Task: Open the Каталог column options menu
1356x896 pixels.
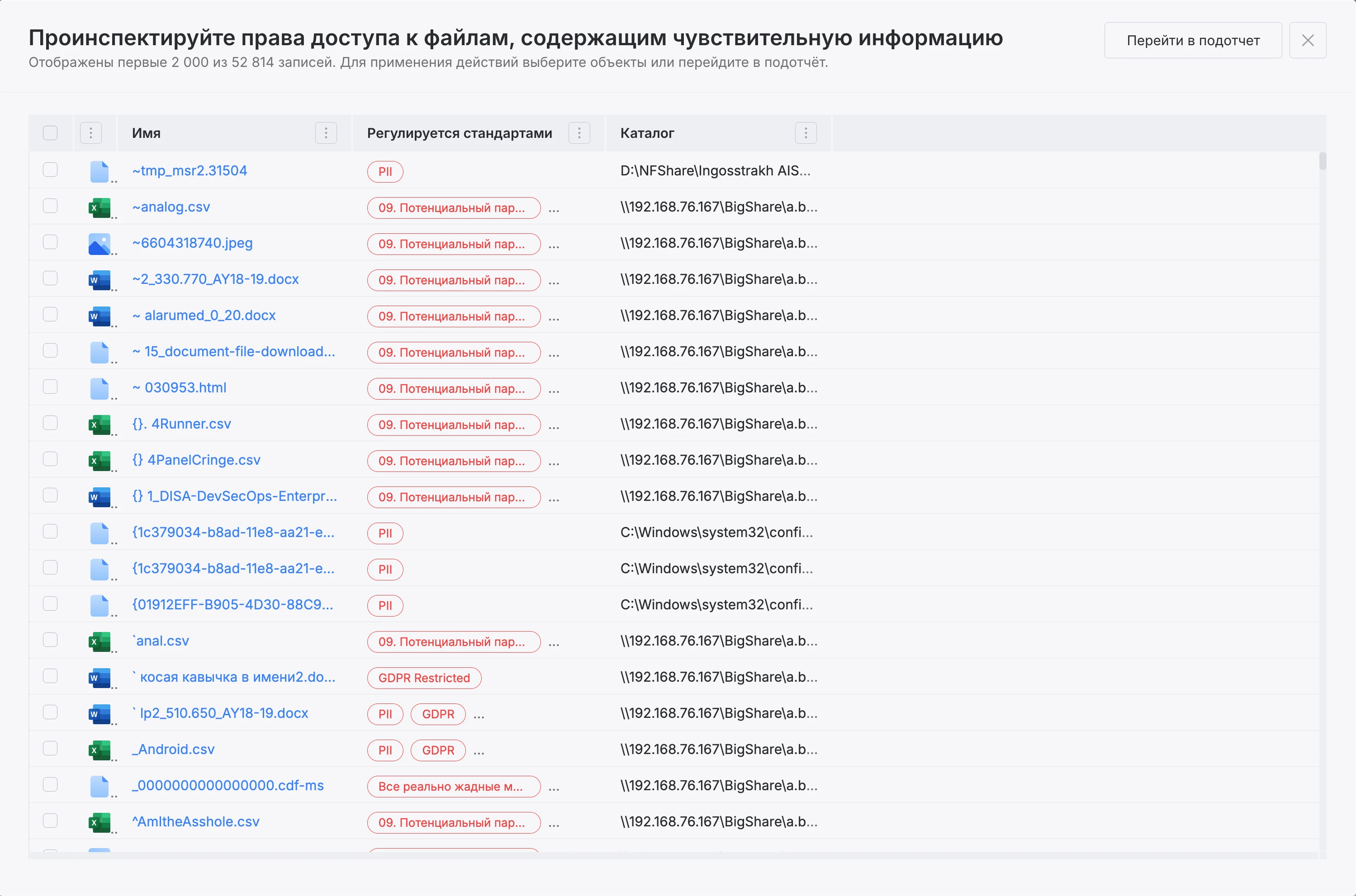Action: 806,133
